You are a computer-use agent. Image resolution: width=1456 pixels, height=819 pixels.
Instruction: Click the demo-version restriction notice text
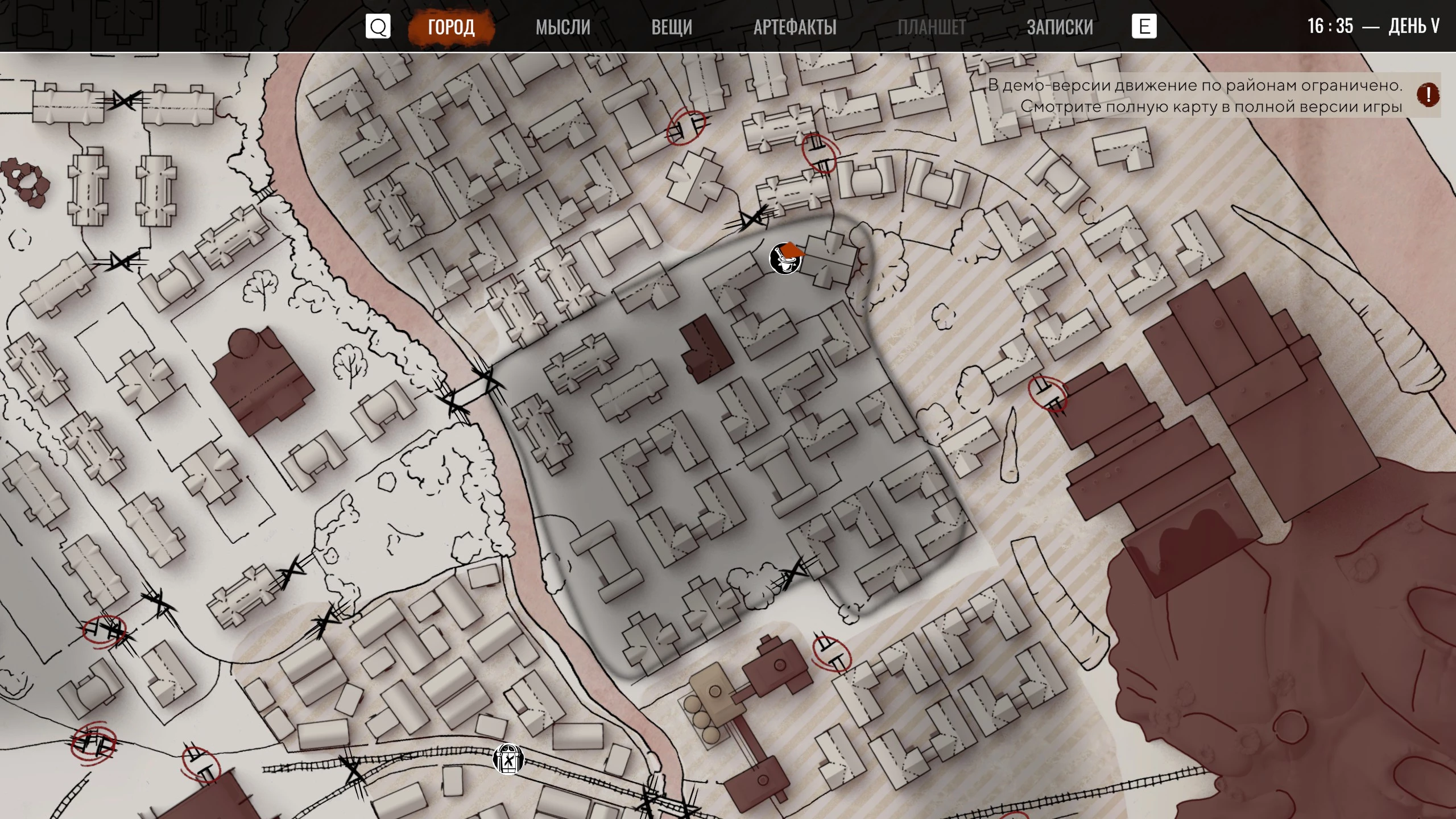[1194, 96]
